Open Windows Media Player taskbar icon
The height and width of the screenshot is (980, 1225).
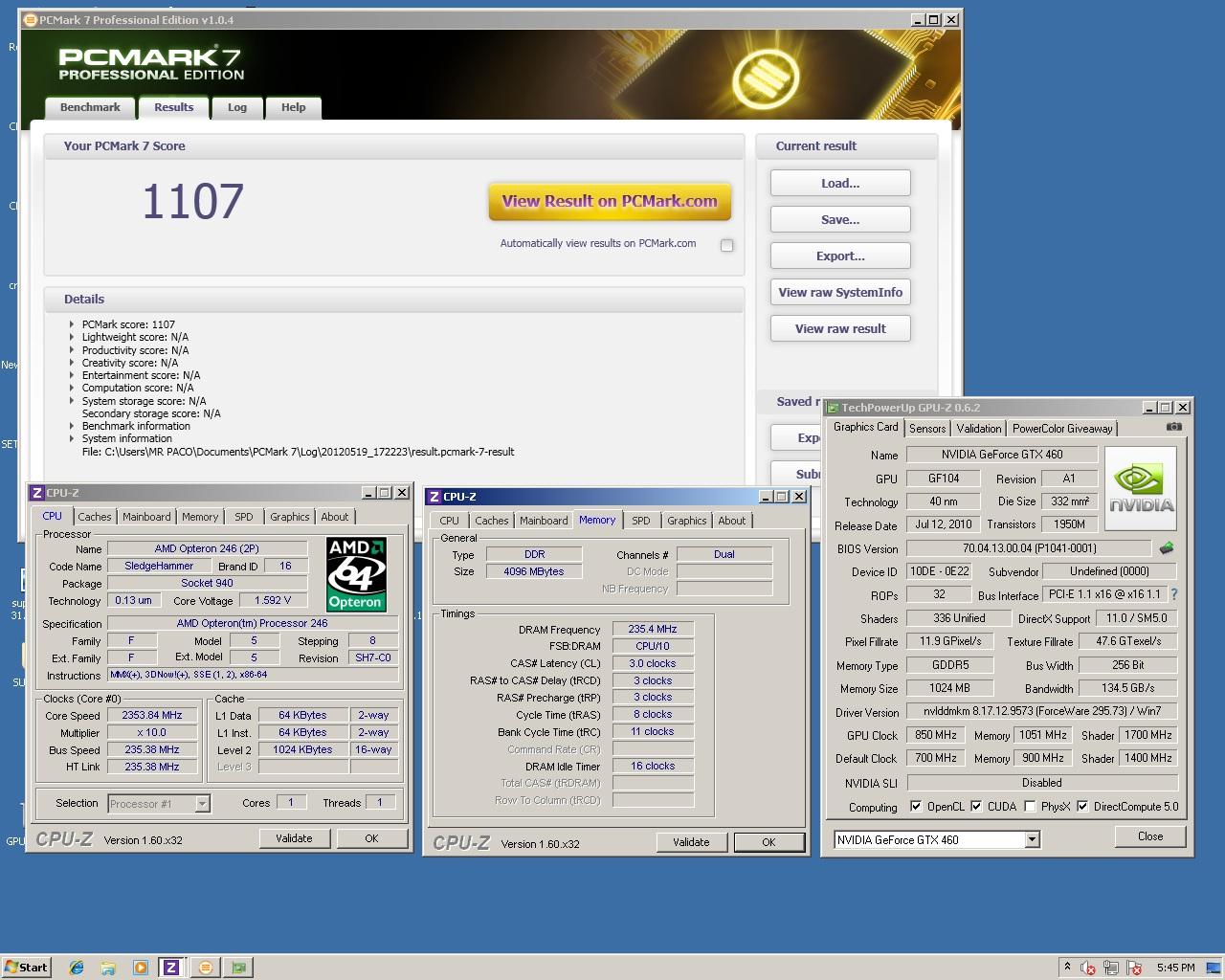pos(140,968)
